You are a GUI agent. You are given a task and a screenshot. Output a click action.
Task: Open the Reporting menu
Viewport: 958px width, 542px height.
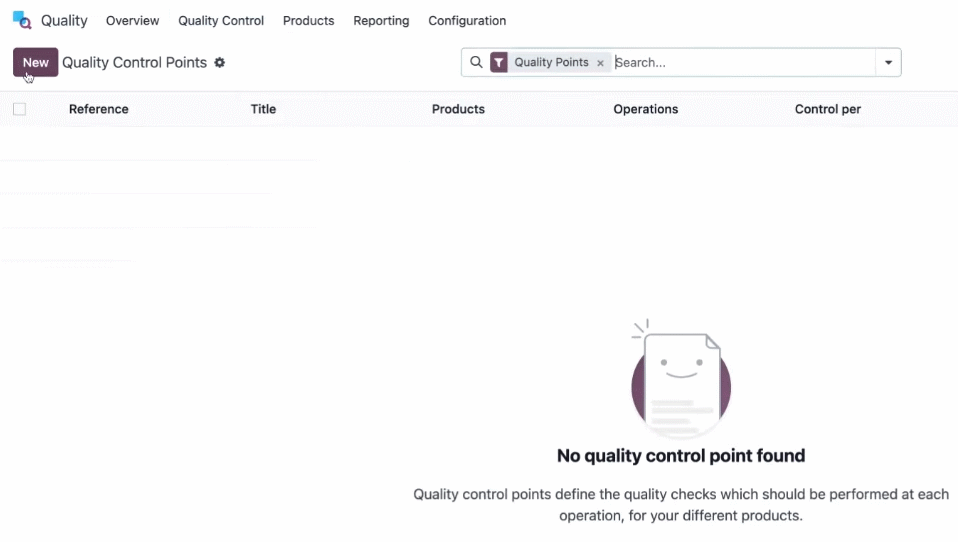pyautogui.click(x=381, y=21)
